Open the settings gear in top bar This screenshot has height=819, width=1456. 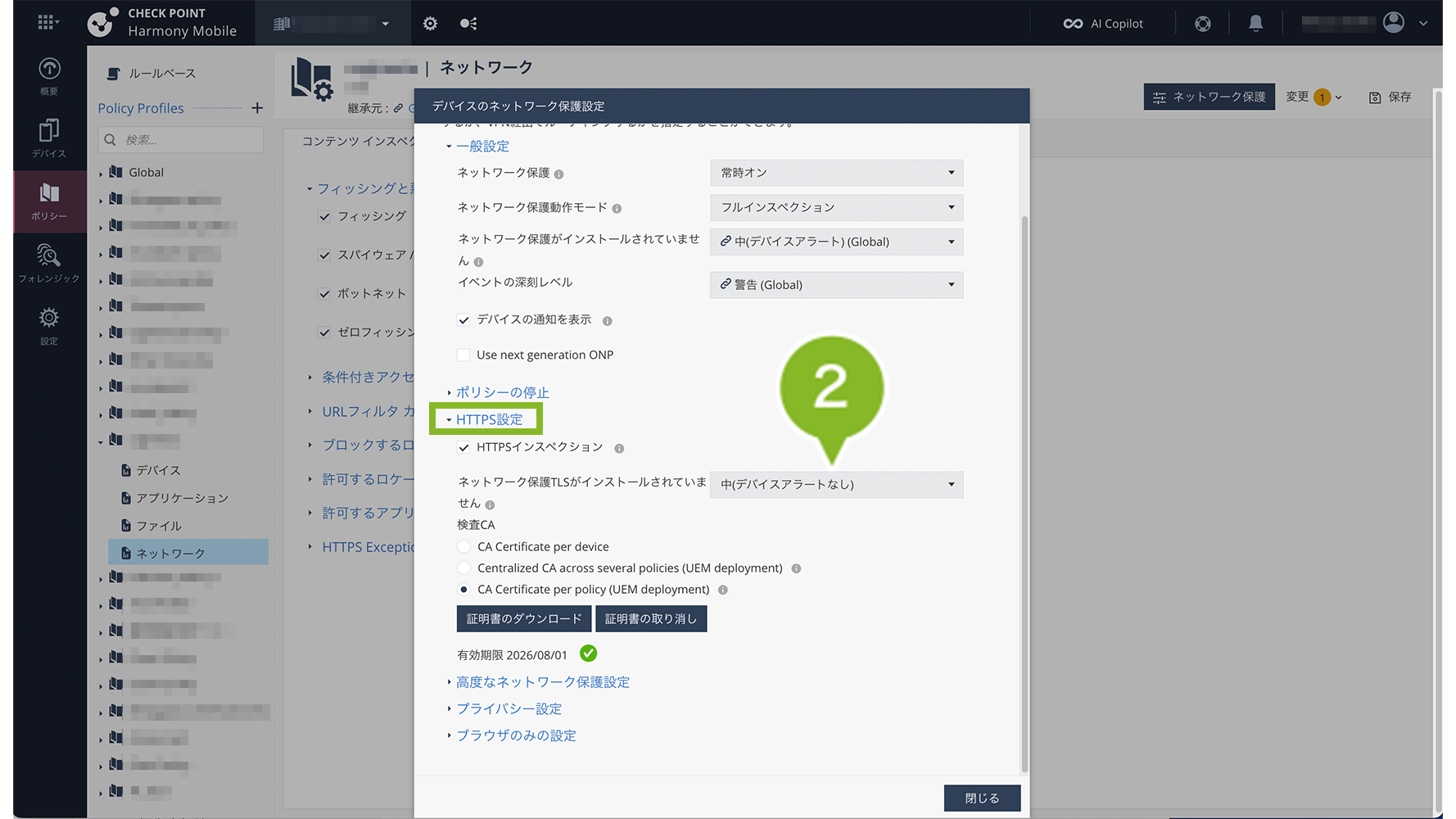pos(430,24)
